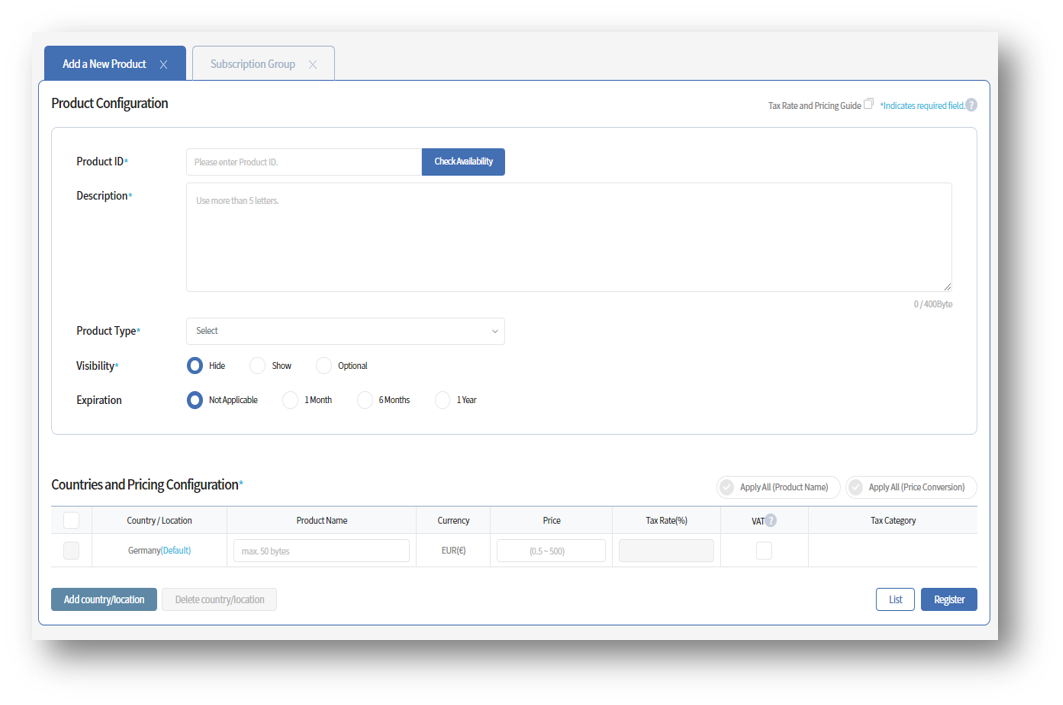The image size is (1063, 705).
Task: Register the new product
Action: point(948,599)
